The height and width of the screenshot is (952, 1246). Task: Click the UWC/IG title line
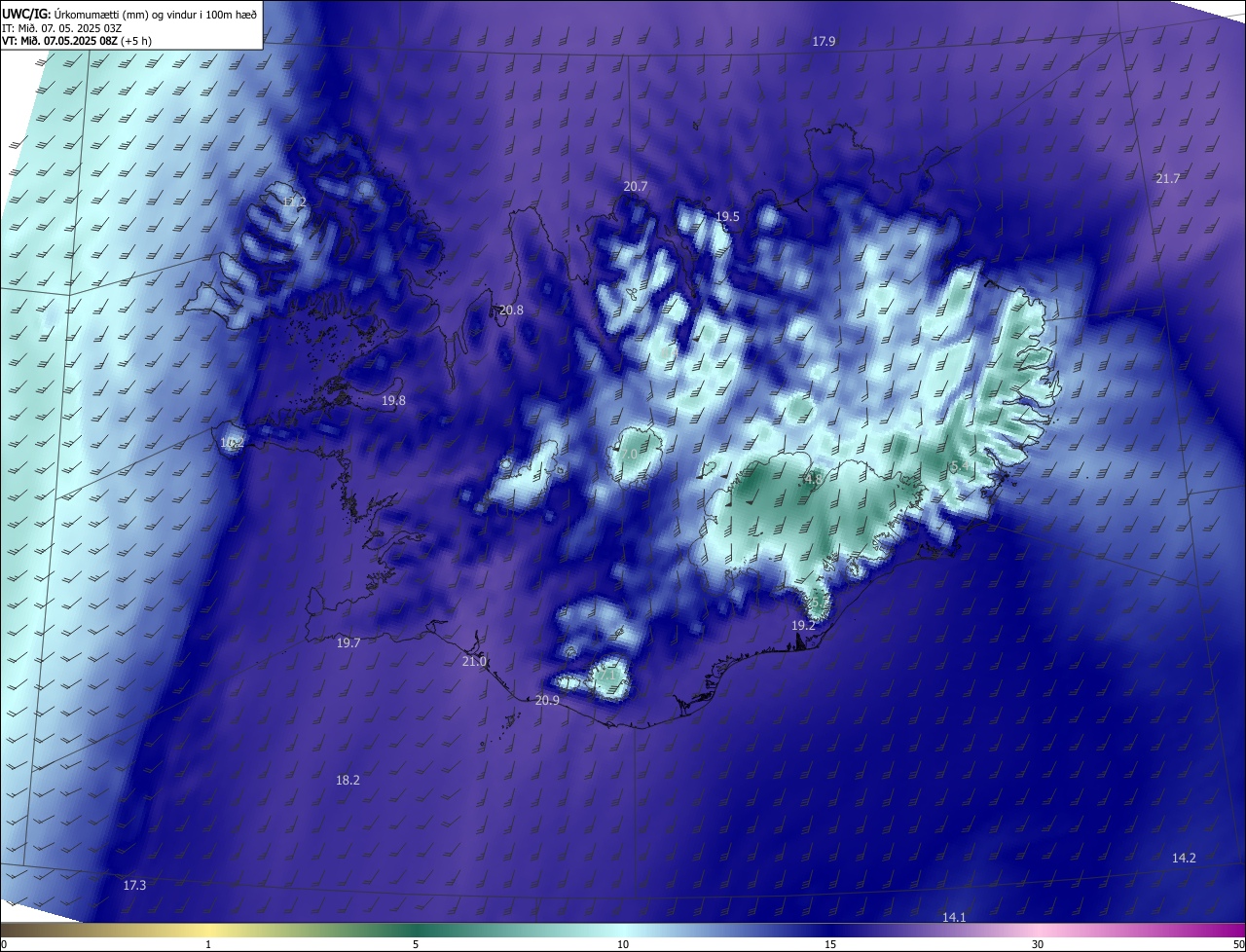coord(129,13)
